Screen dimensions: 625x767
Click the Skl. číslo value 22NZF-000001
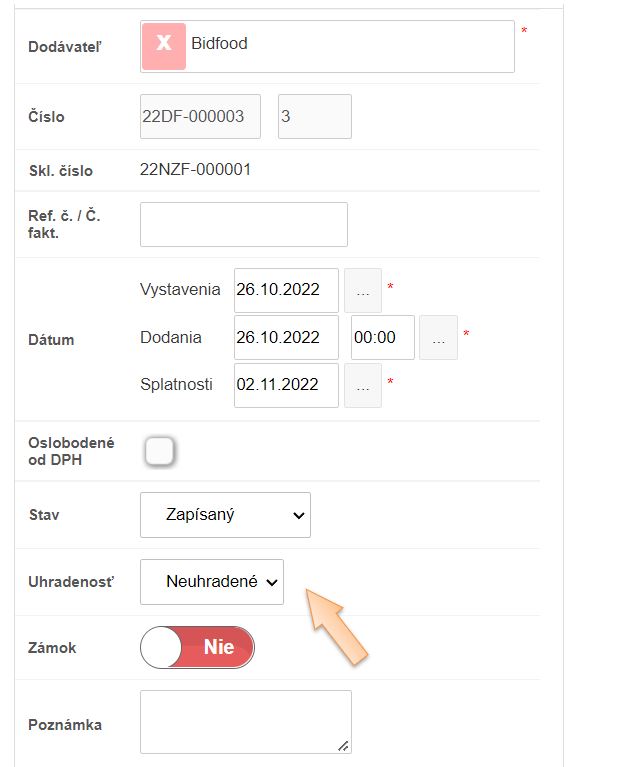tap(195, 170)
